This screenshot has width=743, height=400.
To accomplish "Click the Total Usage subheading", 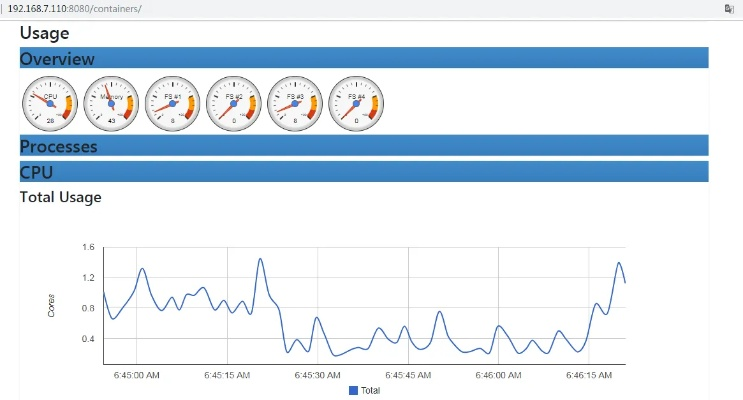I will (61, 197).
